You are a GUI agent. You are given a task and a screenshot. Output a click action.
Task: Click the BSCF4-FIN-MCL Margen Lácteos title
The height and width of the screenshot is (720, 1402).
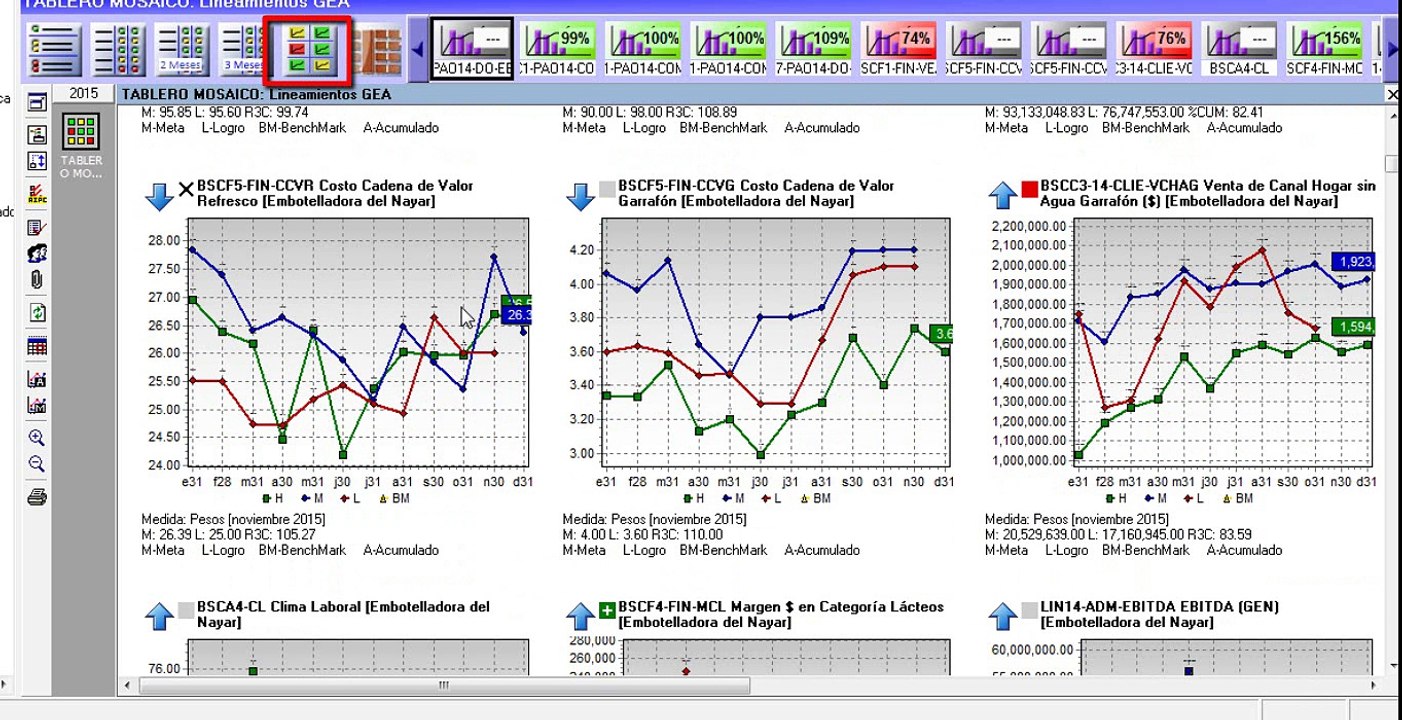[x=781, y=614]
